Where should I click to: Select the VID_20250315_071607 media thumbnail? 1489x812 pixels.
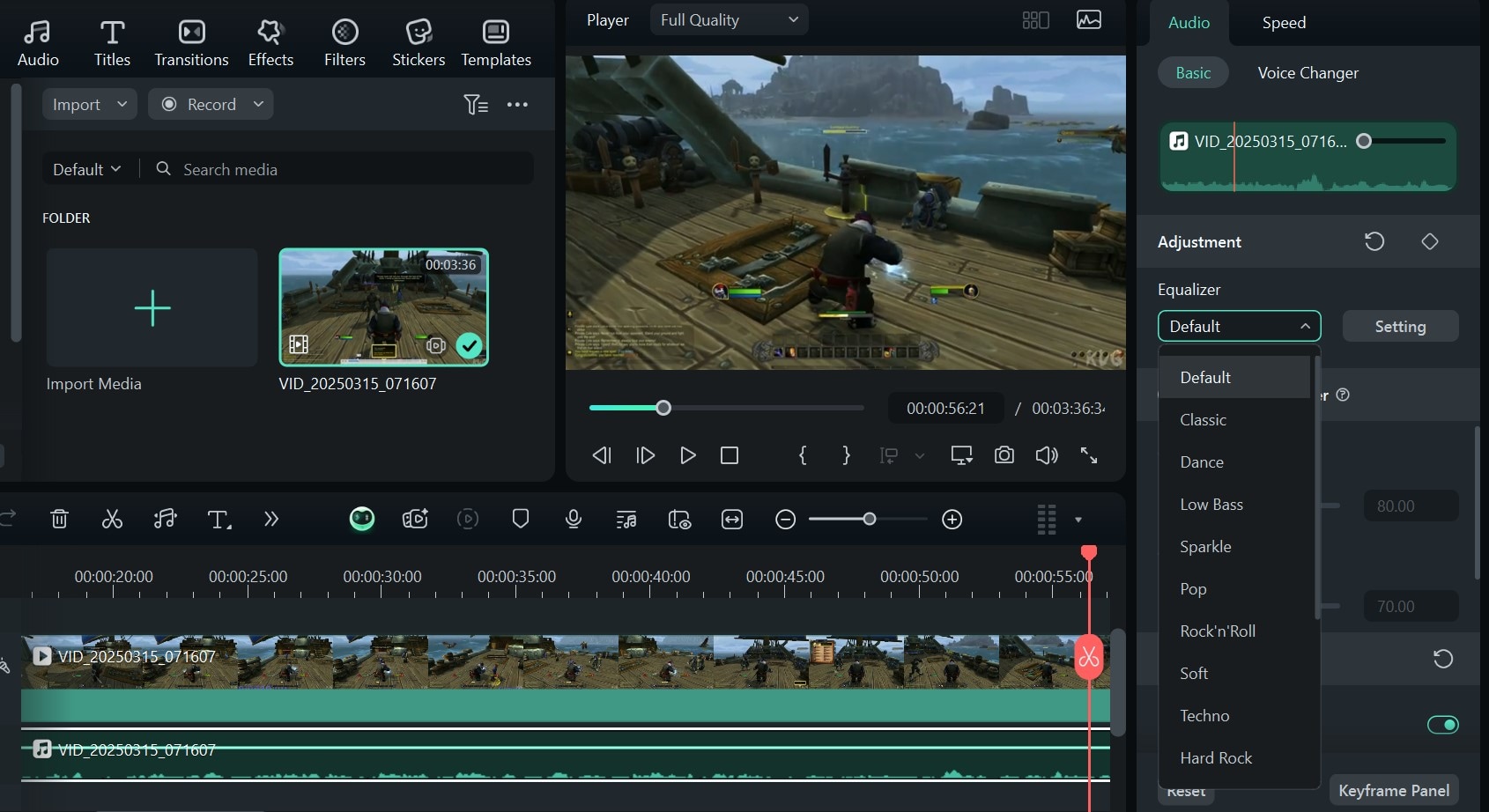(x=383, y=307)
